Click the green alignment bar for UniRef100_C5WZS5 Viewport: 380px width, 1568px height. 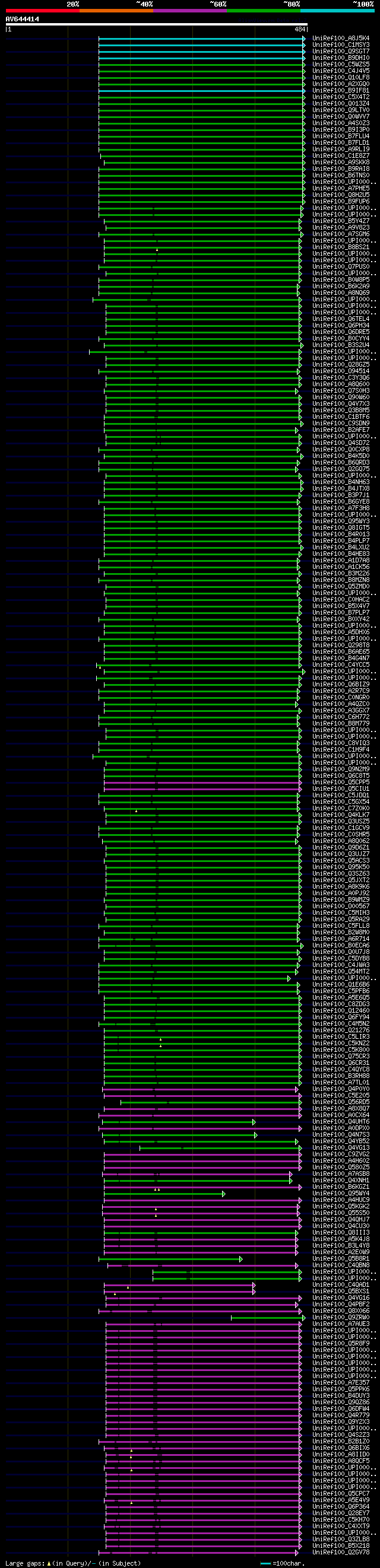coord(202,65)
